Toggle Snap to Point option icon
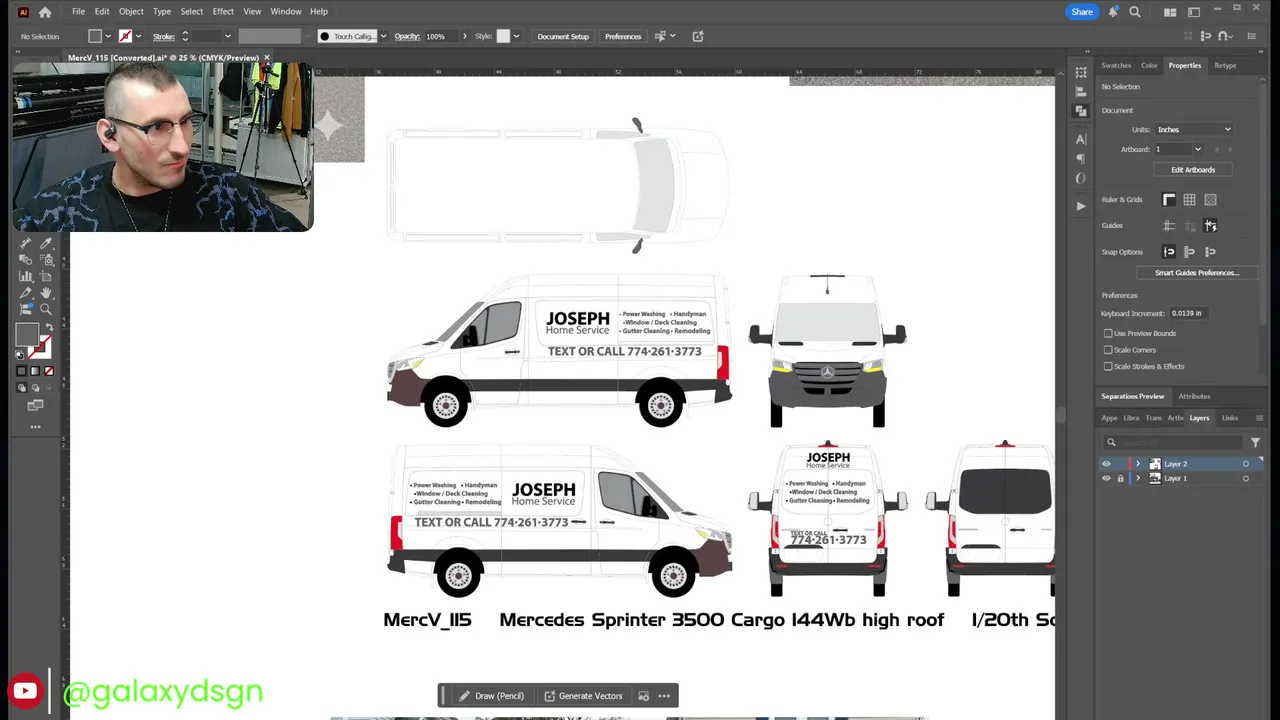The image size is (1280, 720). [x=1169, y=252]
